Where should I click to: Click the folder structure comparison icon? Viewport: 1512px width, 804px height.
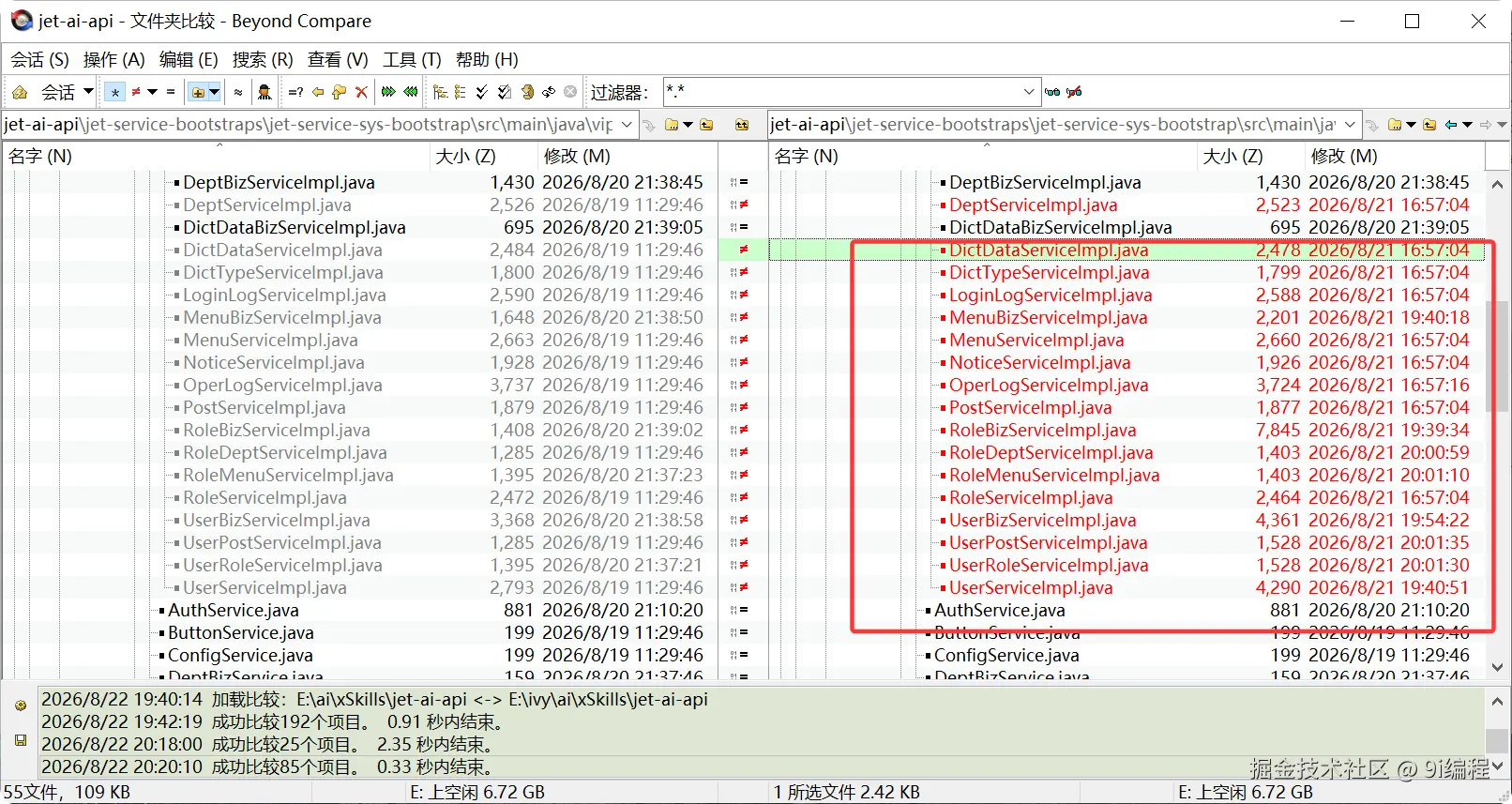(198, 92)
